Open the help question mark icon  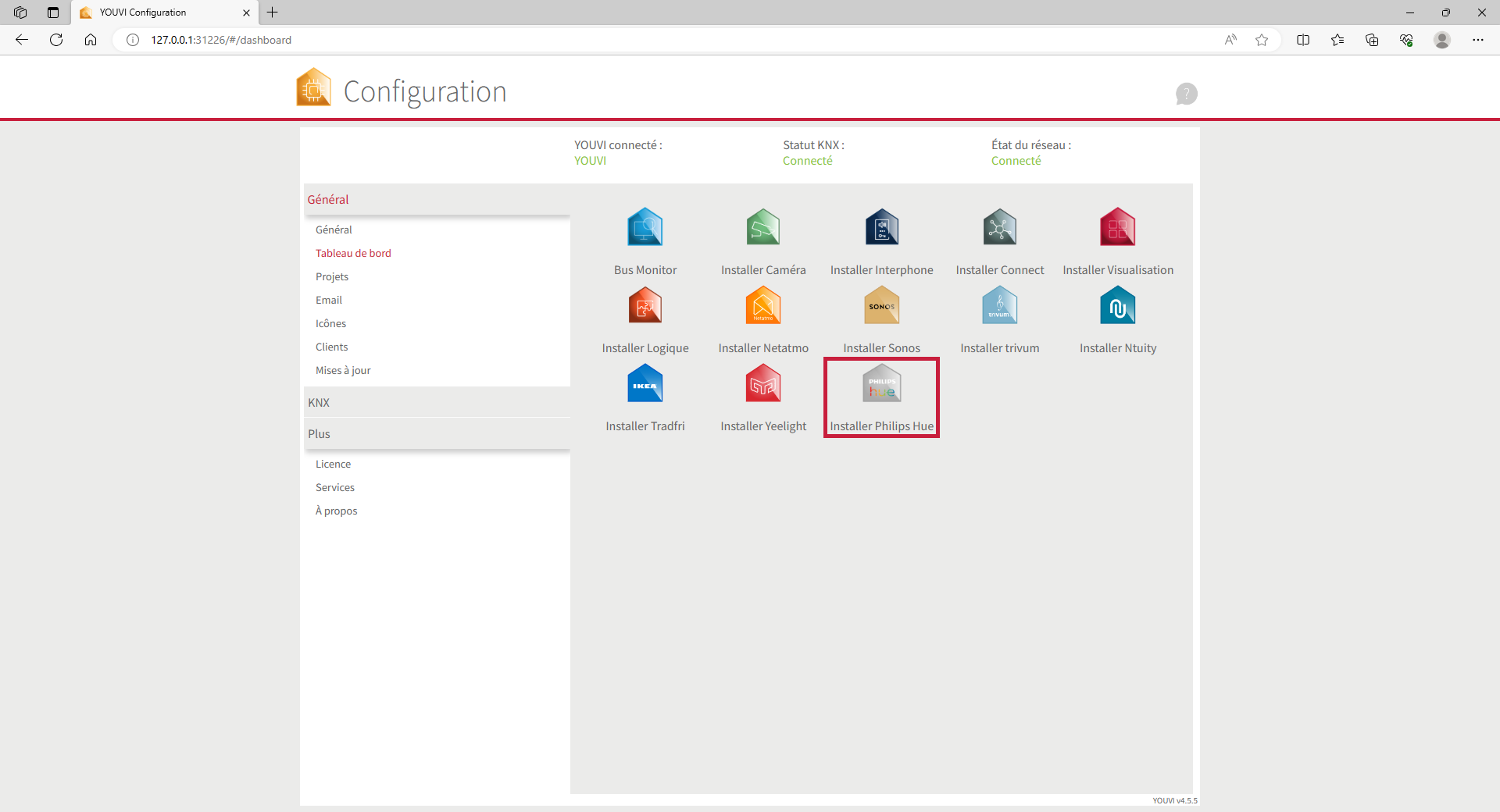(x=1186, y=94)
